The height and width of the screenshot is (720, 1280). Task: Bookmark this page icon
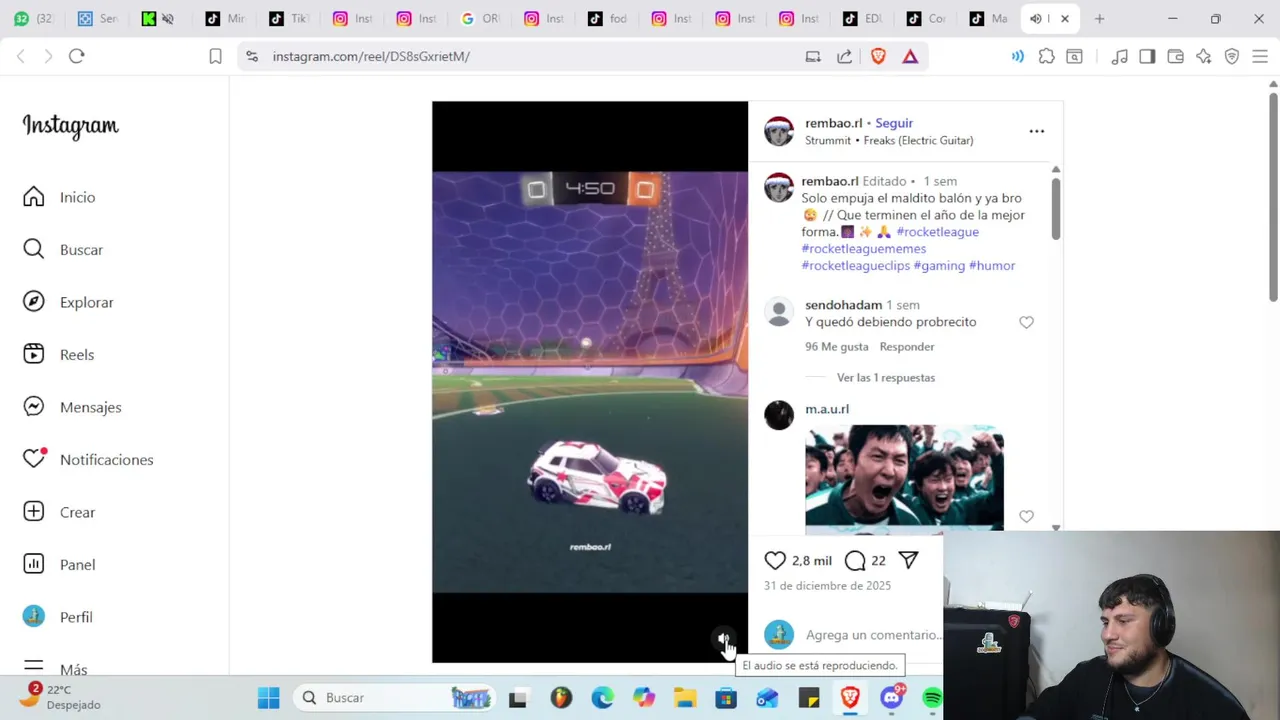pos(215,56)
